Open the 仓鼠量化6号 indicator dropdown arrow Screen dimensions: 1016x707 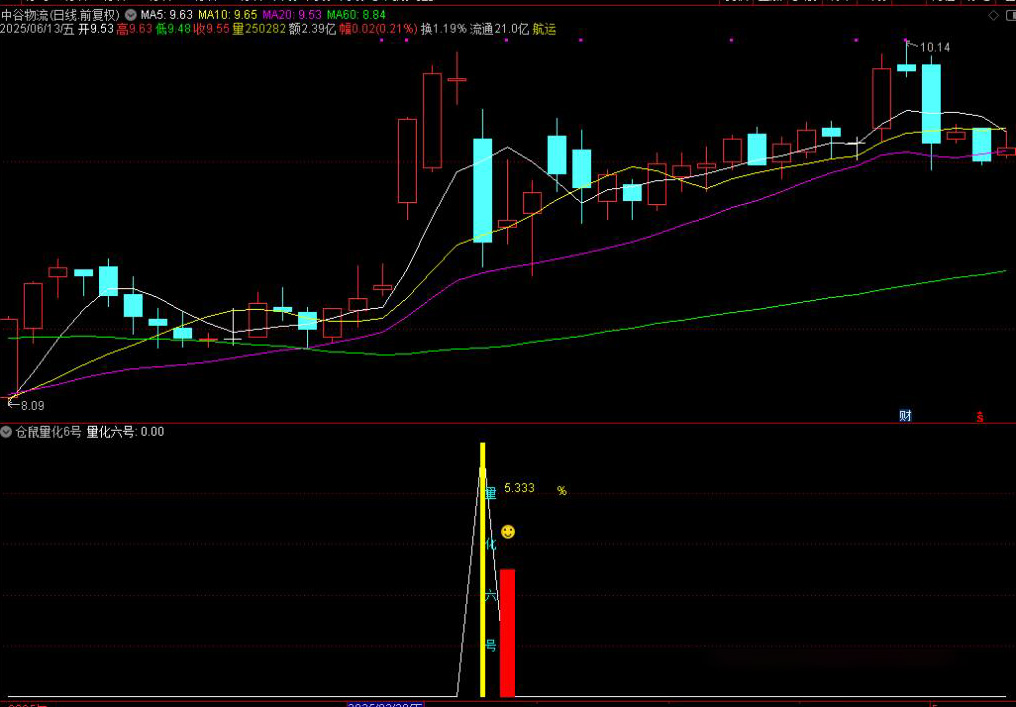click(x=7, y=432)
